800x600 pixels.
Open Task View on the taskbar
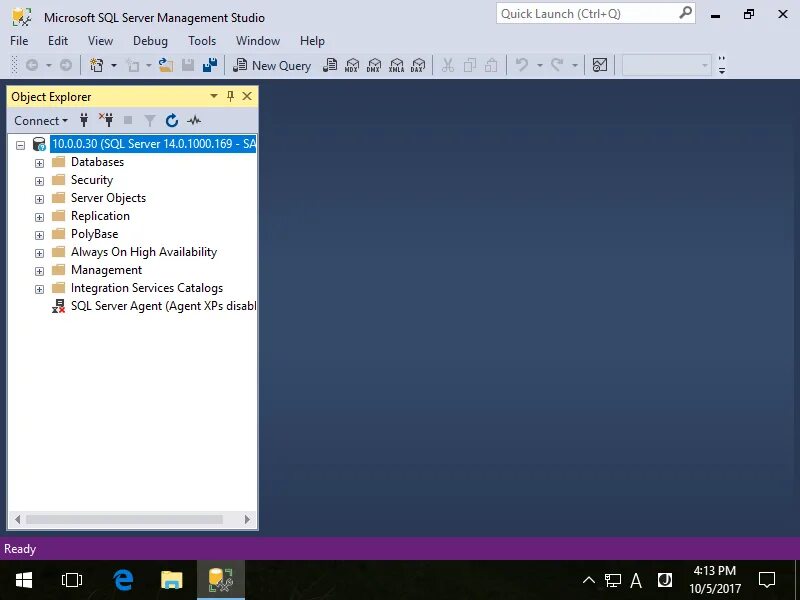(x=71, y=580)
